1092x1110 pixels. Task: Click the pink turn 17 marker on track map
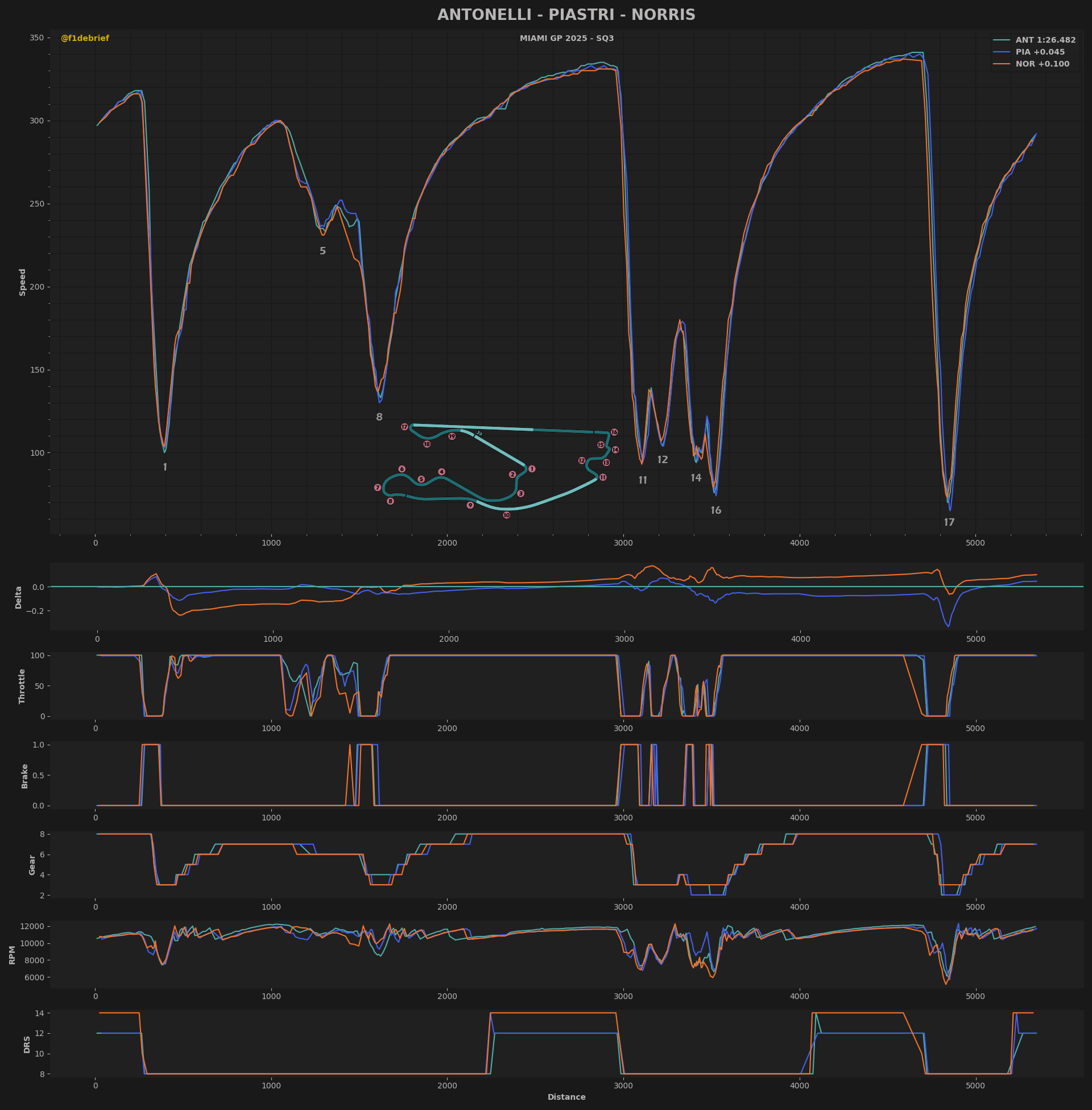click(404, 427)
